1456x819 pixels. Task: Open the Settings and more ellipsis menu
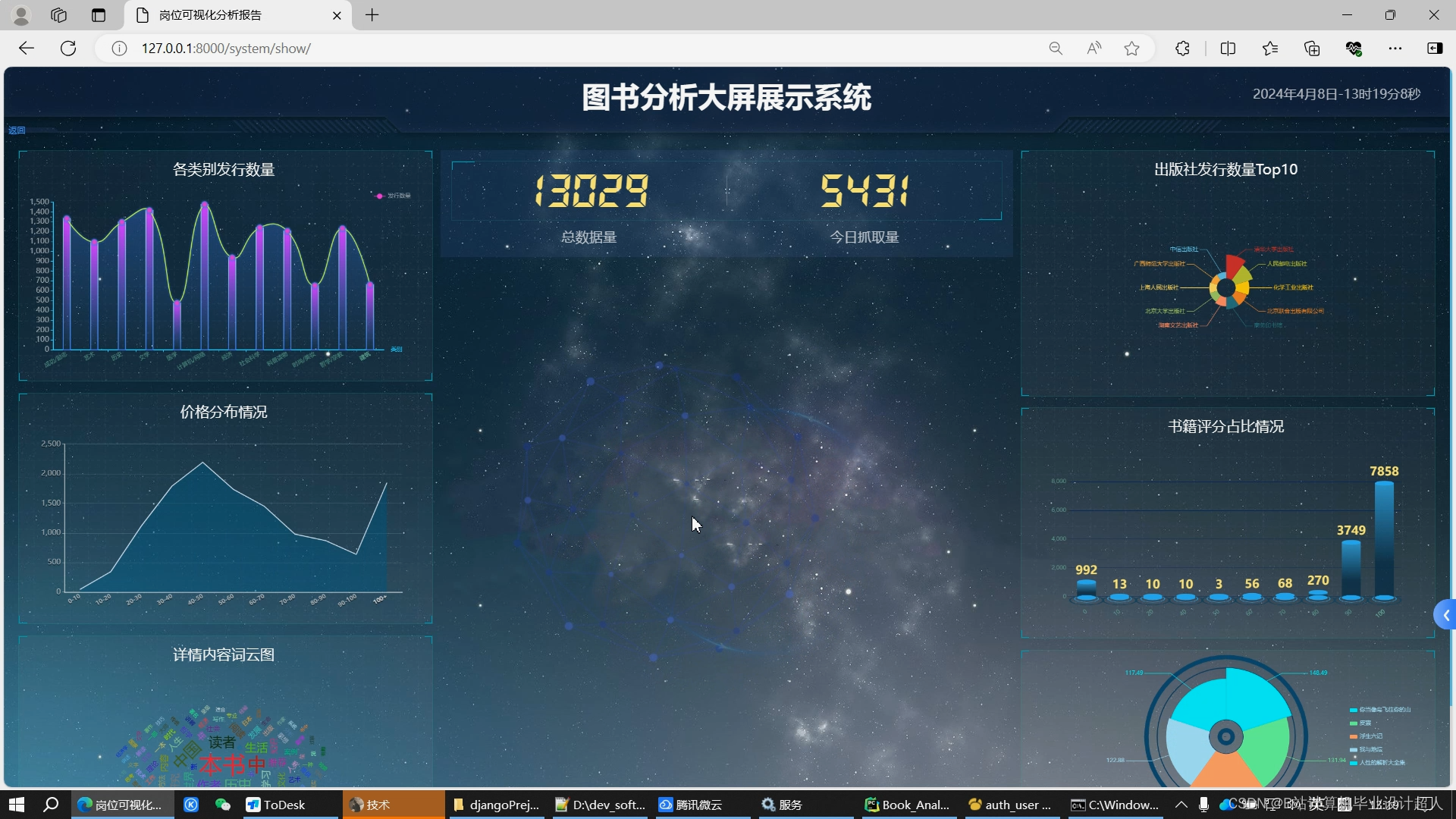1395,49
